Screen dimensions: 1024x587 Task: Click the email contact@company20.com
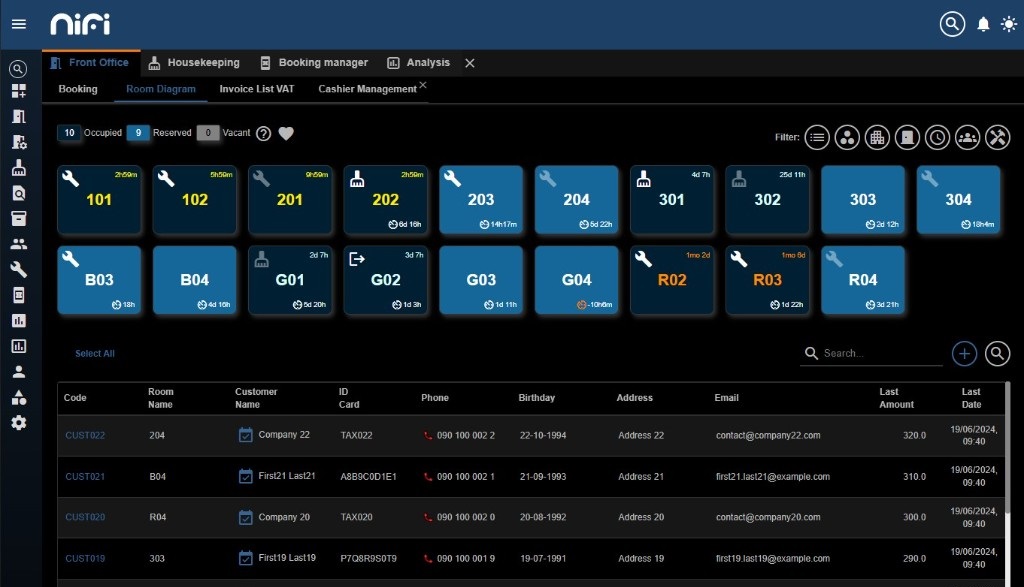768,517
